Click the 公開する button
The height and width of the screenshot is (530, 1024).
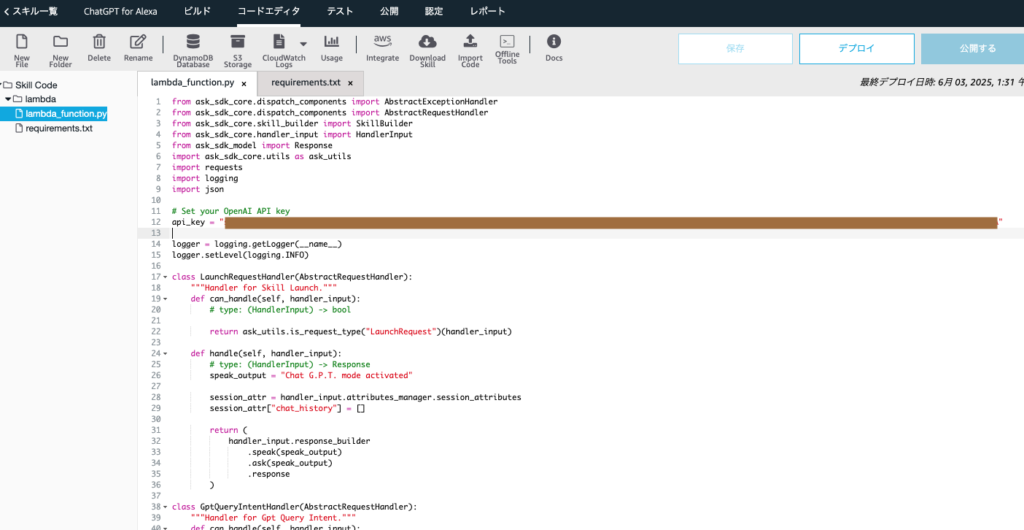point(973,48)
